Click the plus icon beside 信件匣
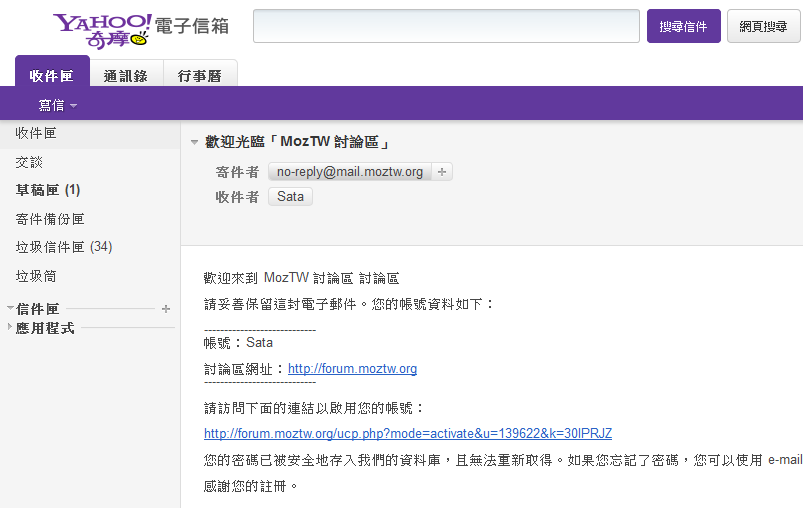Image resolution: width=803 pixels, height=508 pixels. click(x=166, y=309)
